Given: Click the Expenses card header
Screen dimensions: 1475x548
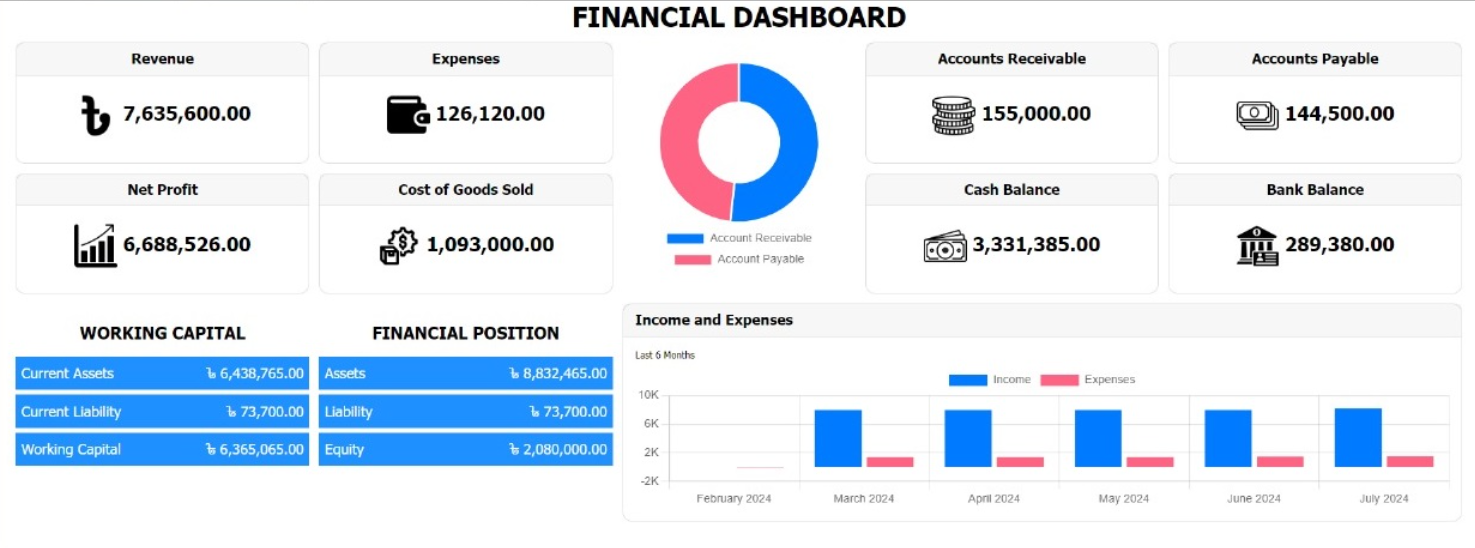Looking at the screenshot, I should [466, 59].
